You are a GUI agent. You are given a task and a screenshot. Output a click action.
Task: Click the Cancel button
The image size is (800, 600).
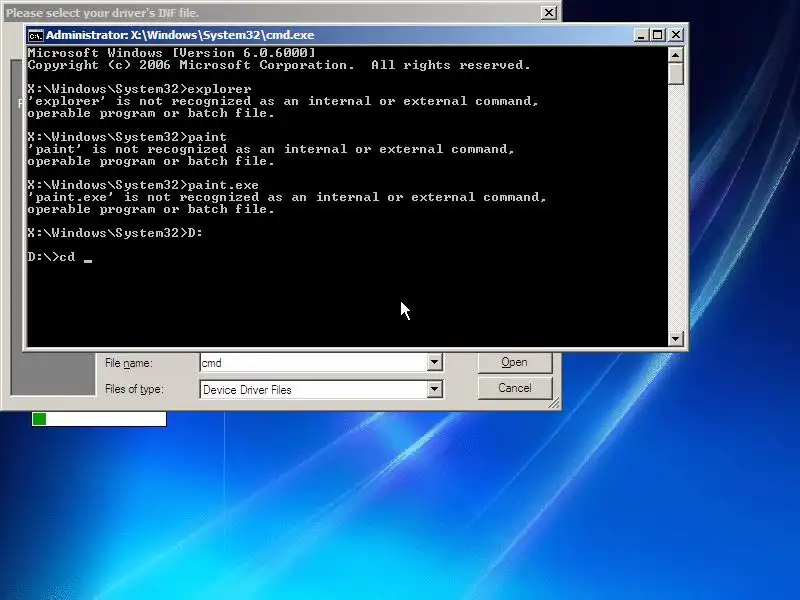[x=515, y=388]
